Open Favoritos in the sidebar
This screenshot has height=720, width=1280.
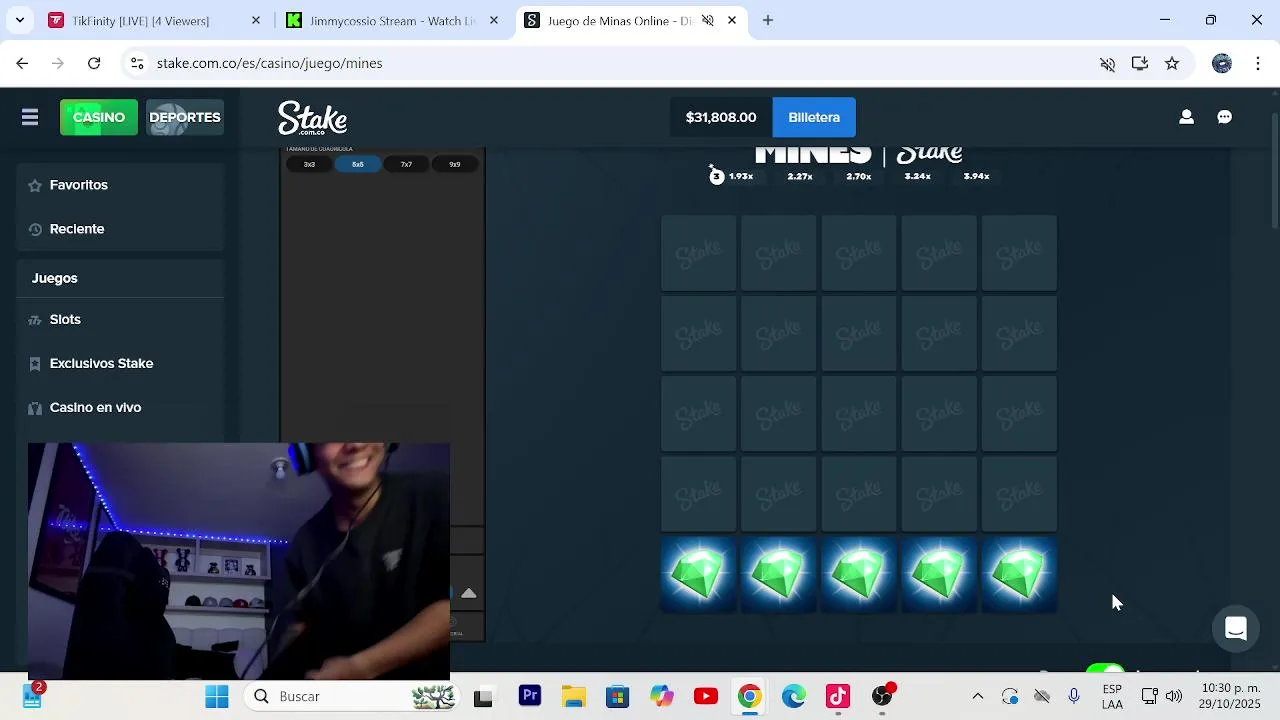120,185
